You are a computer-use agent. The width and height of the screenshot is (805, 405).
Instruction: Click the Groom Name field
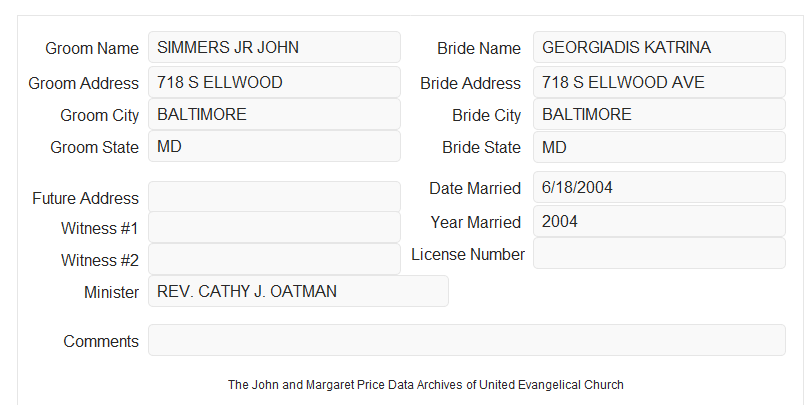coord(274,47)
